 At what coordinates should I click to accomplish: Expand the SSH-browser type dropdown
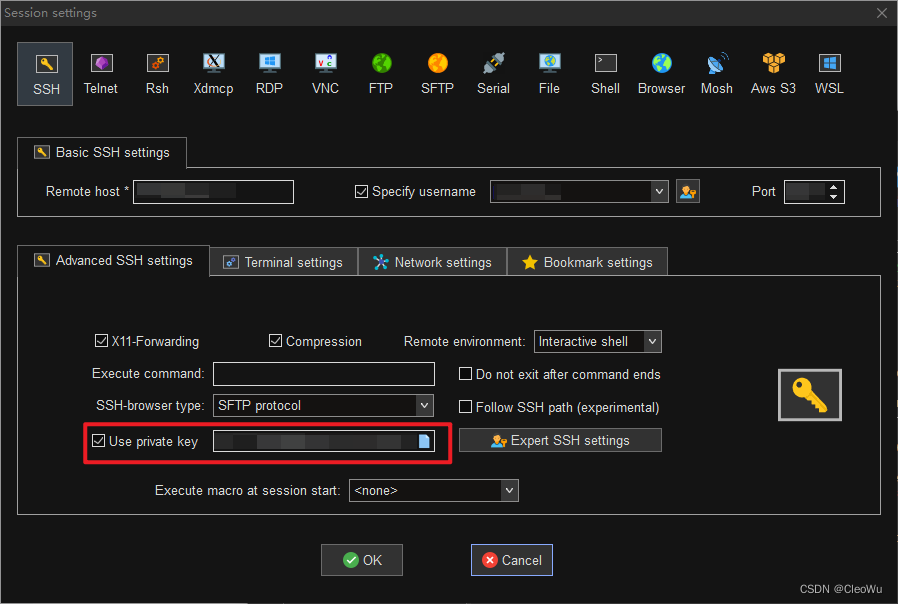[x=425, y=405]
